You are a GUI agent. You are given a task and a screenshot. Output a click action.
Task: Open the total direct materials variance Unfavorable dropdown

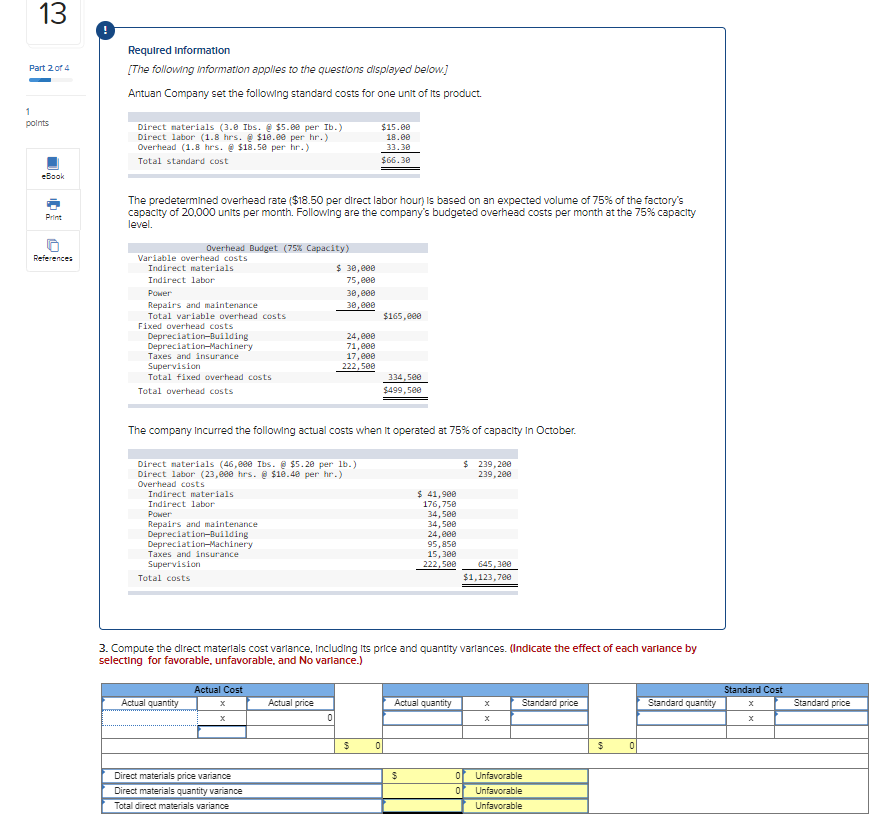coord(525,806)
